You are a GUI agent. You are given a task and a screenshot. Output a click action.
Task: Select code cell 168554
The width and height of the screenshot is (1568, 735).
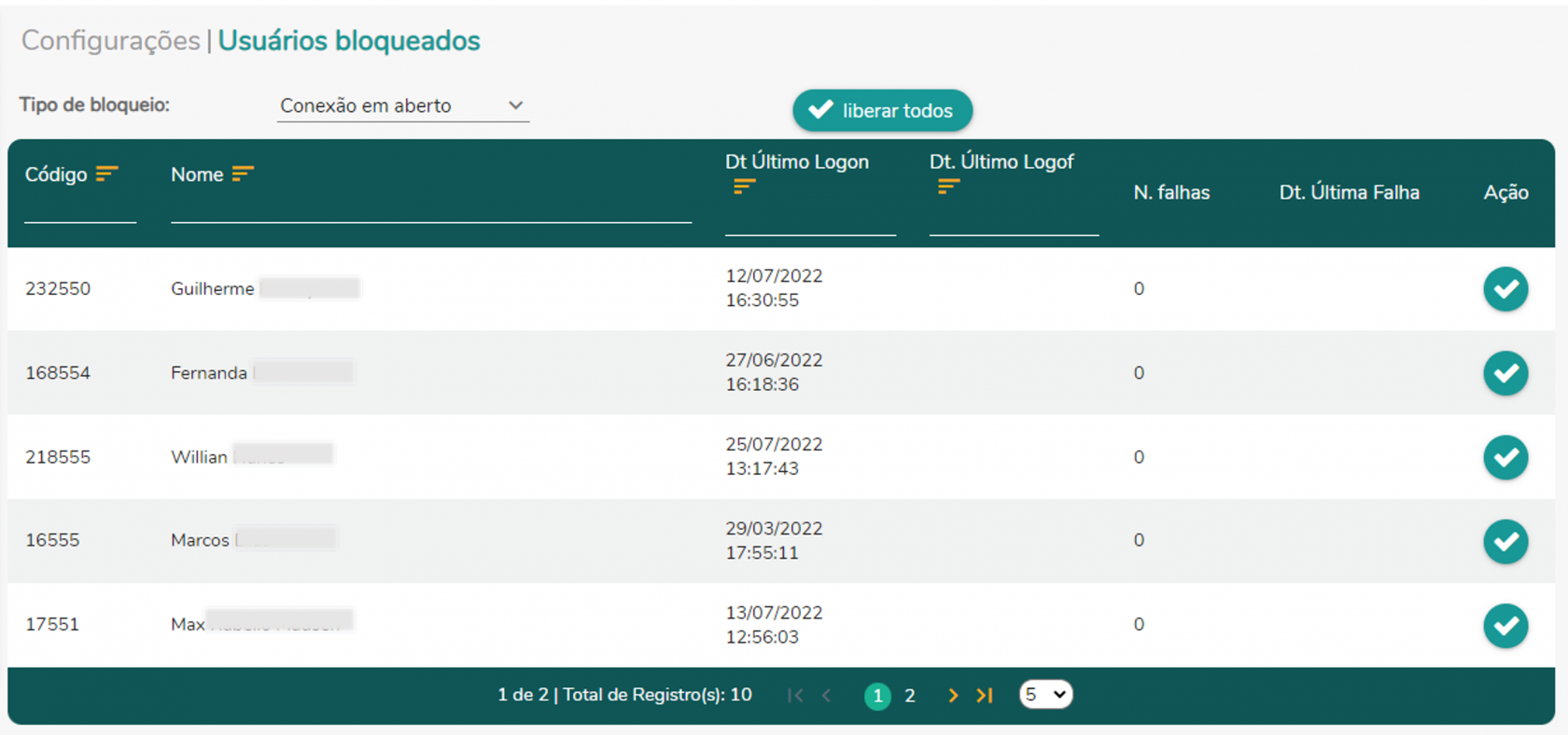58,373
